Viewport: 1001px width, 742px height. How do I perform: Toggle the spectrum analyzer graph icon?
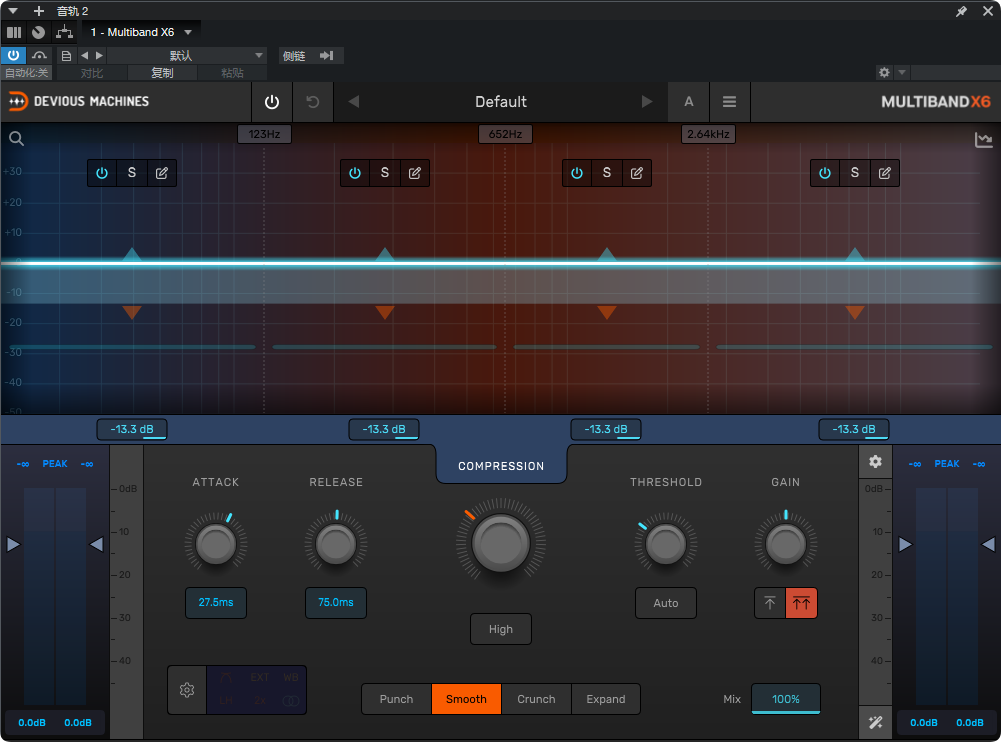click(984, 140)
